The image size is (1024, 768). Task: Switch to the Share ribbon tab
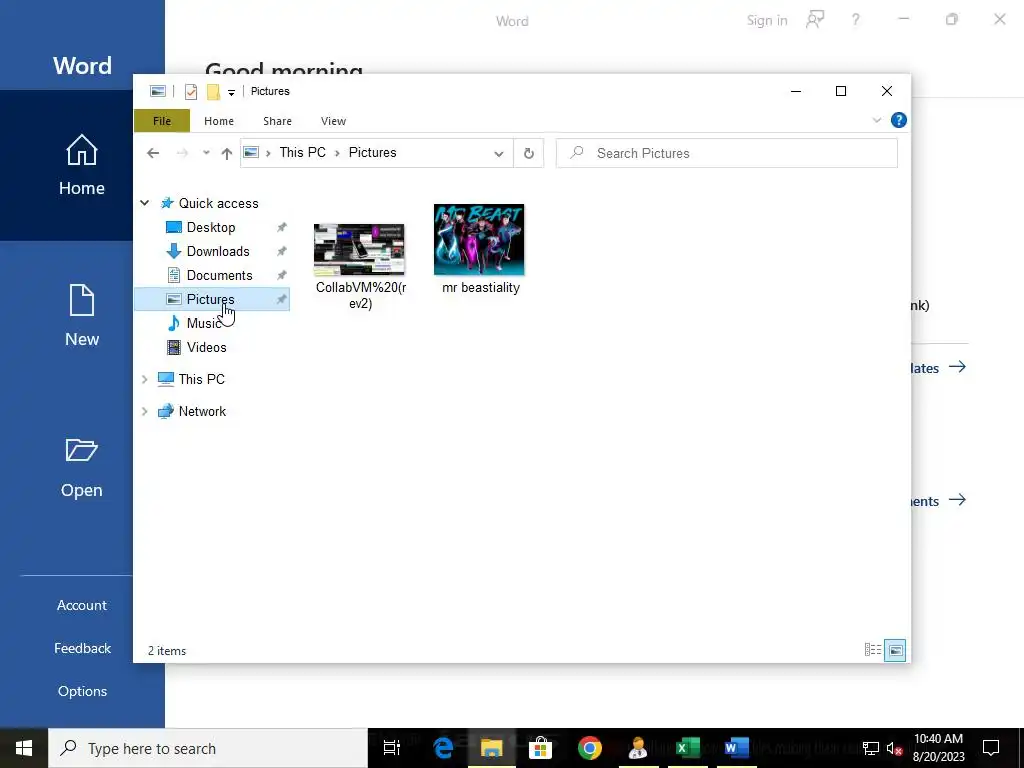pos(278,121)
